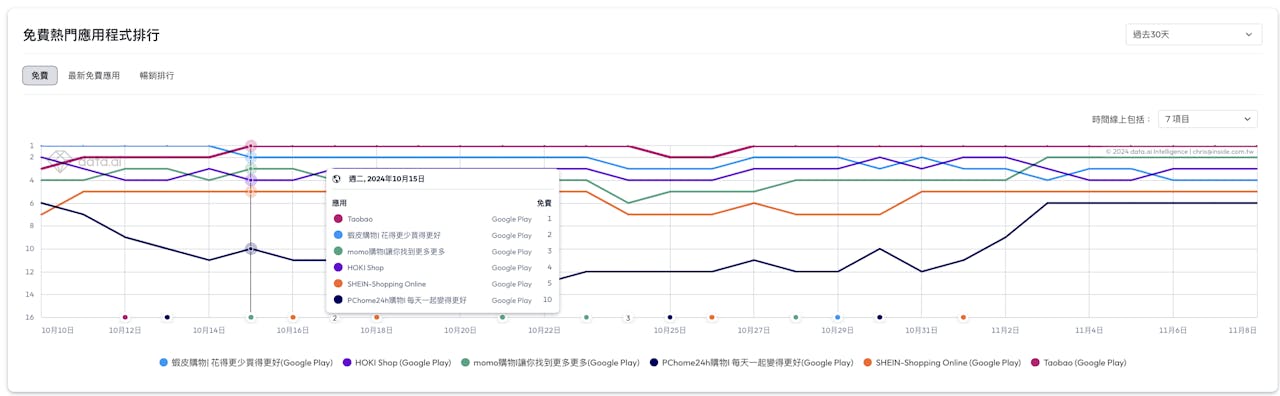This screenshot has width=1280, height=396.
Task: Click the event marker numbered 2 on timeline
Action: click(335, 318)
